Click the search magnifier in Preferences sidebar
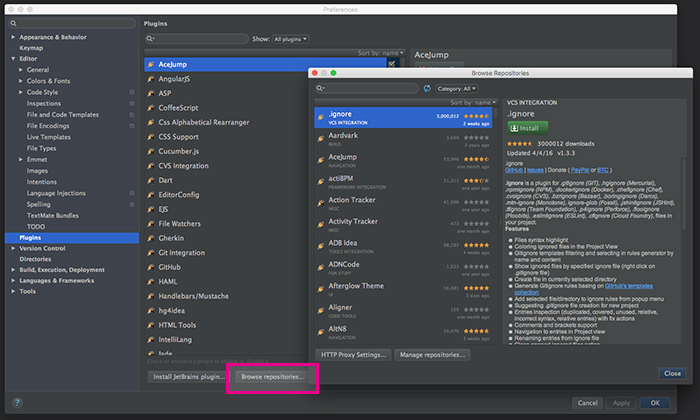Viewport: 700px width, 420px height. pos(13,23)
